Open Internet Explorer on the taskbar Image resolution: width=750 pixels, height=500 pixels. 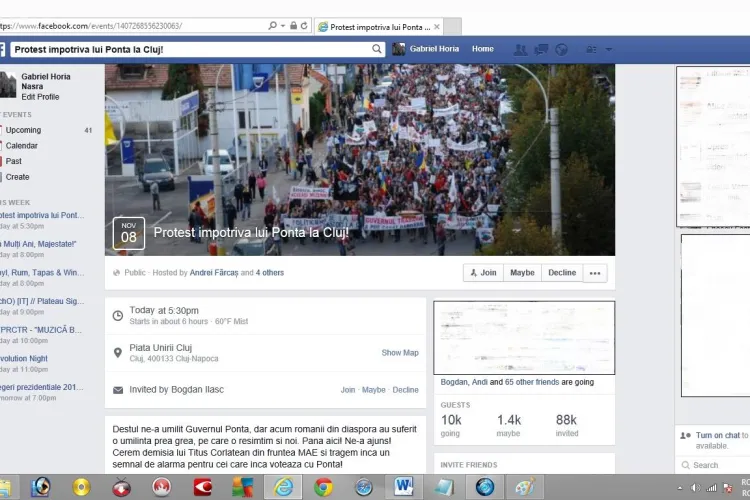(x=283, y=487)
